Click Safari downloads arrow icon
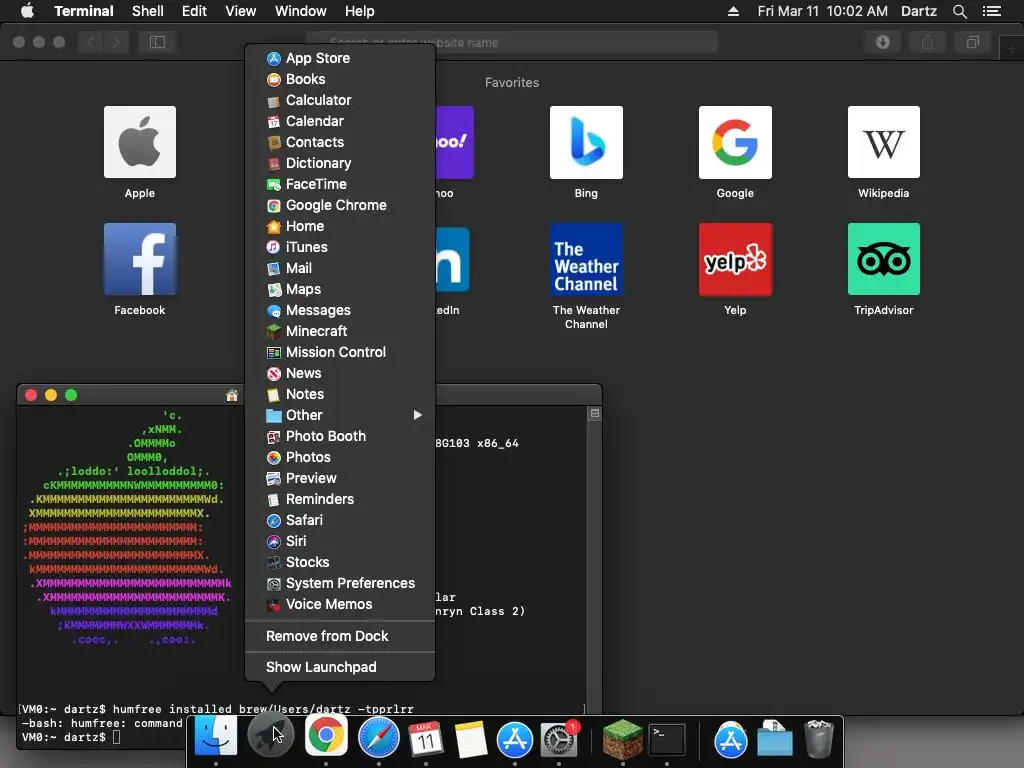The image size is (1024, 768). tap(883, 42)
